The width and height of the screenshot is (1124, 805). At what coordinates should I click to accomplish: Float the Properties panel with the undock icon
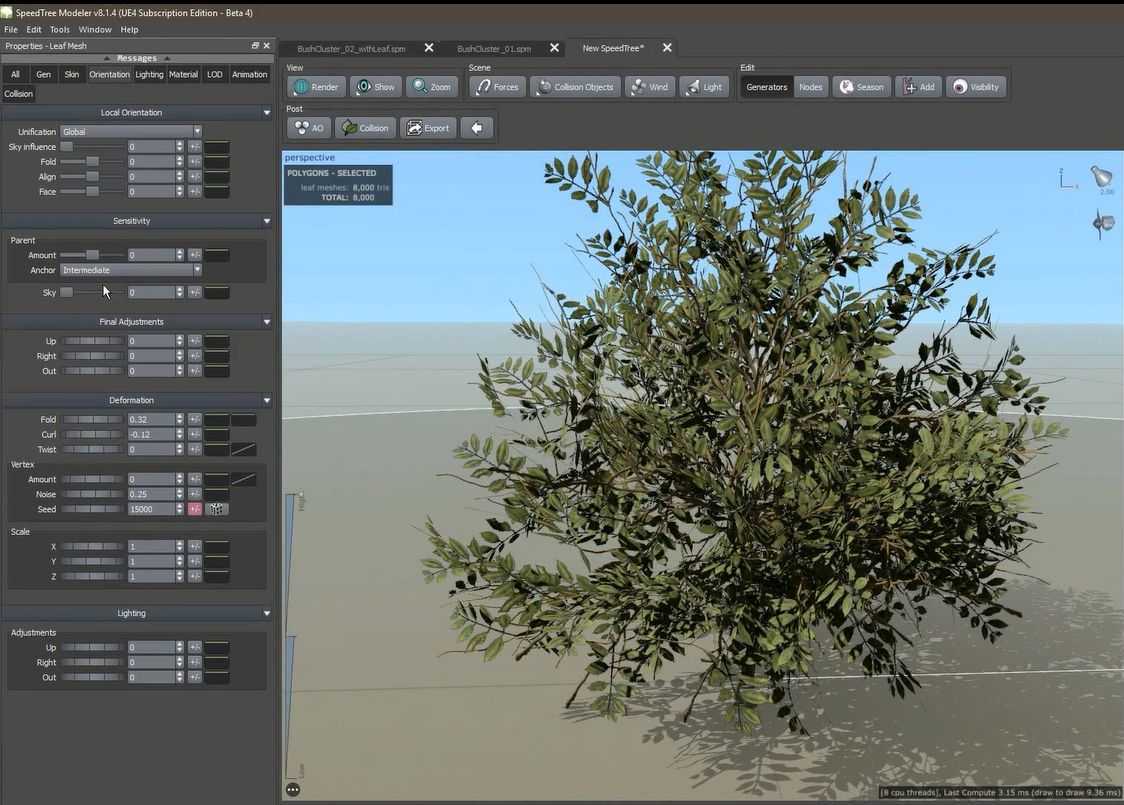255,46
